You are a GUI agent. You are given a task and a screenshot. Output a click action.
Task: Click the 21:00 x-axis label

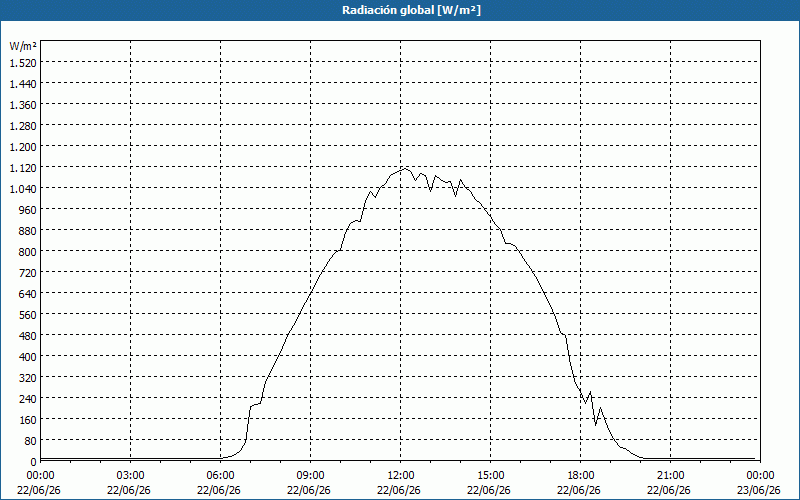point(670,476)
